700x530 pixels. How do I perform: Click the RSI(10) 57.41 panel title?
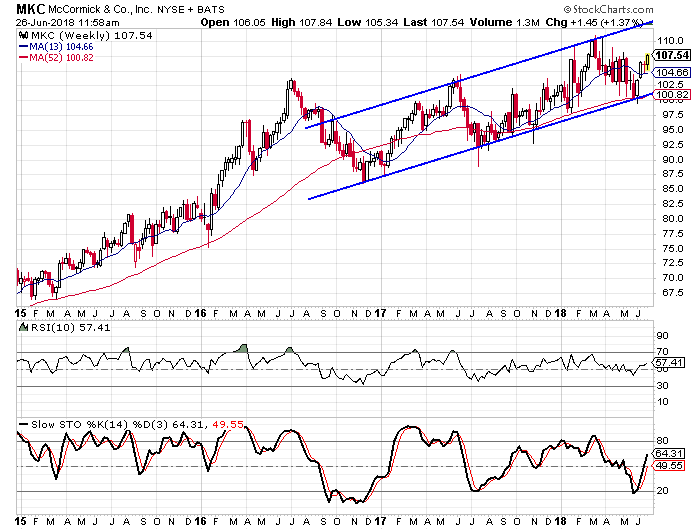point(70,327)
